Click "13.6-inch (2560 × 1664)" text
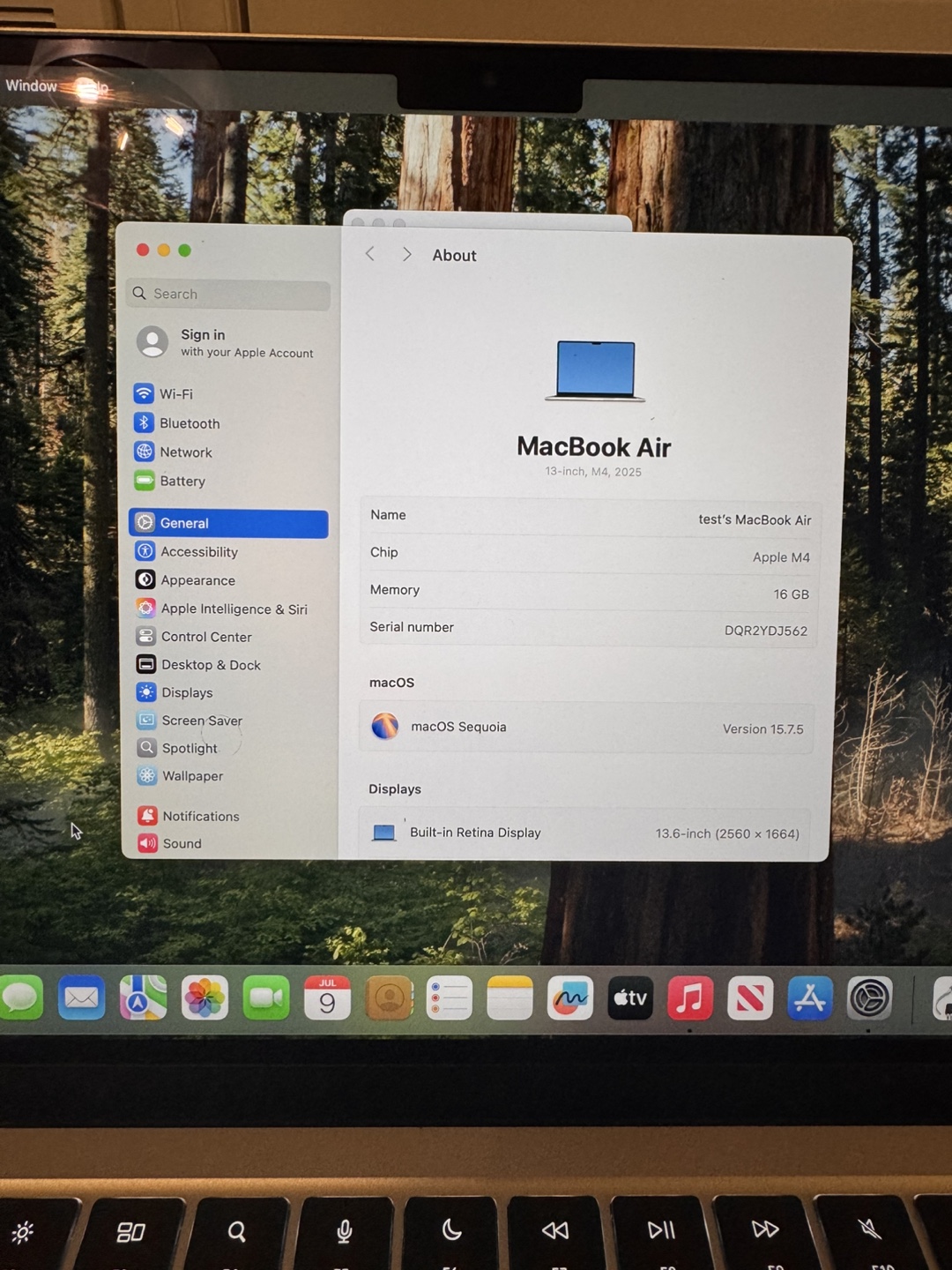 coord(727,833)
